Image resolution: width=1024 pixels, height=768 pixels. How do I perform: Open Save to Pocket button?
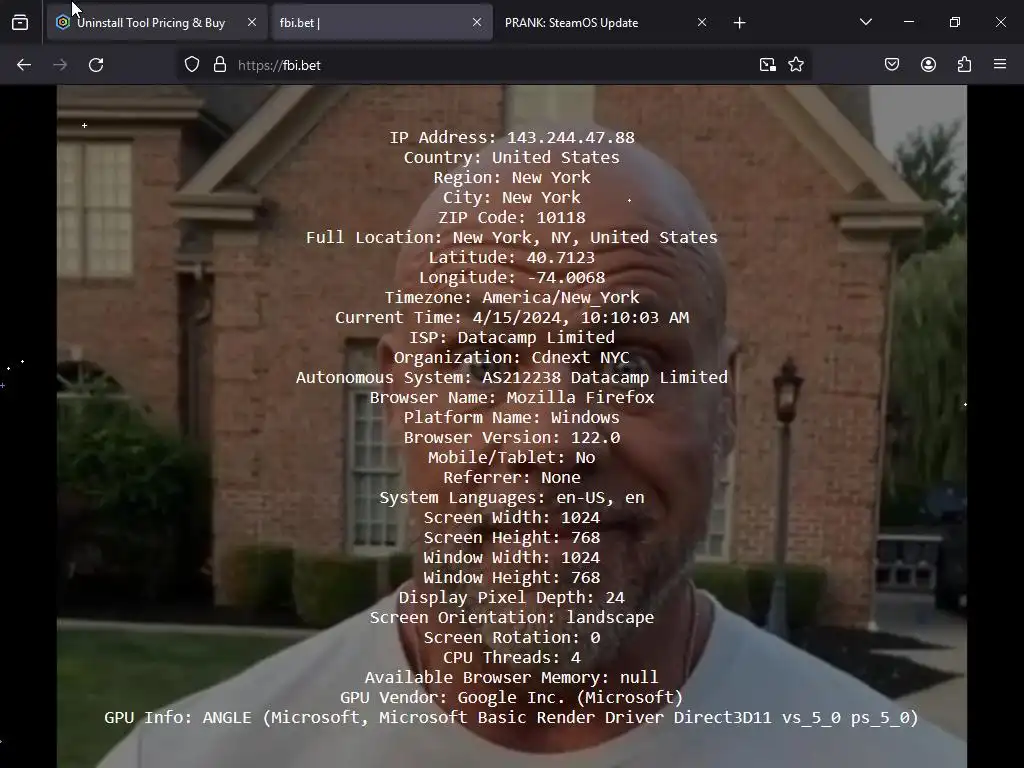pos(892,65)
